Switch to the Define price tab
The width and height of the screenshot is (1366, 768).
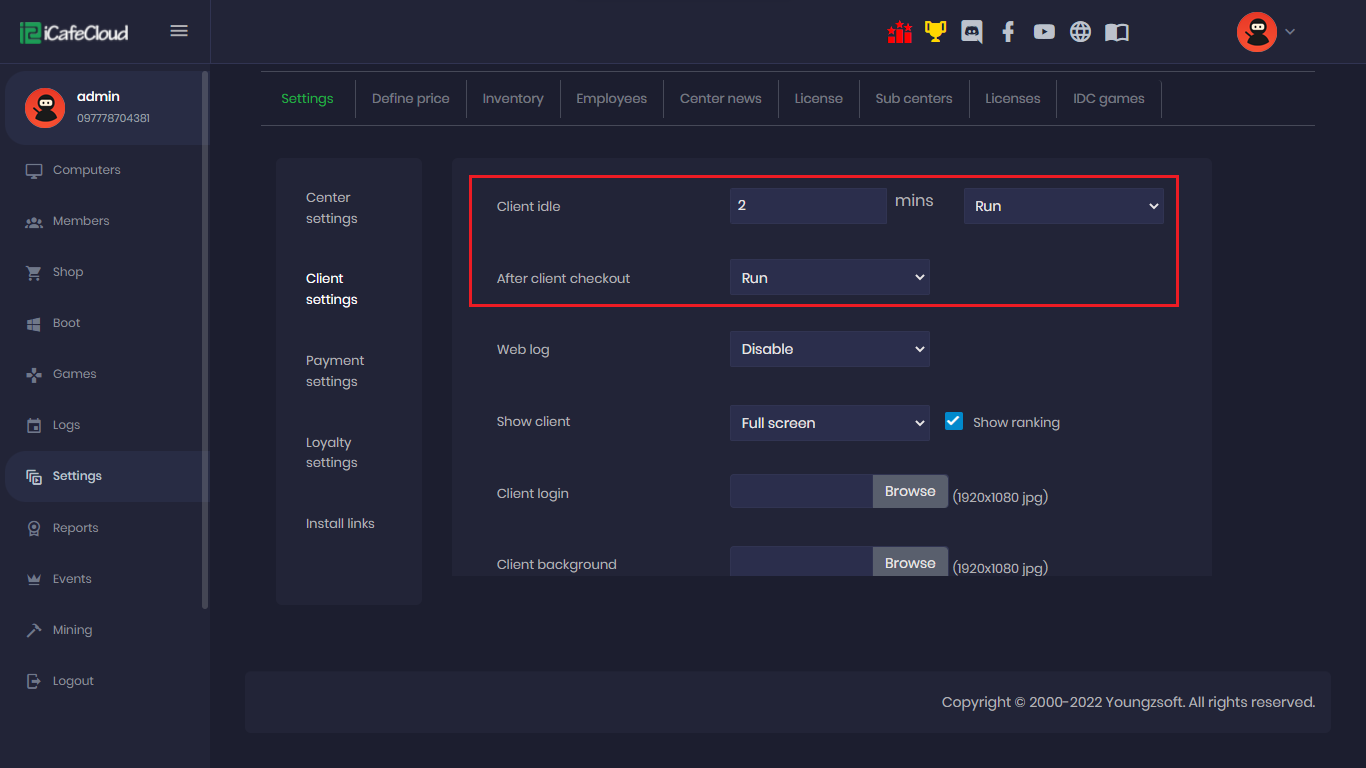point(411,99)
